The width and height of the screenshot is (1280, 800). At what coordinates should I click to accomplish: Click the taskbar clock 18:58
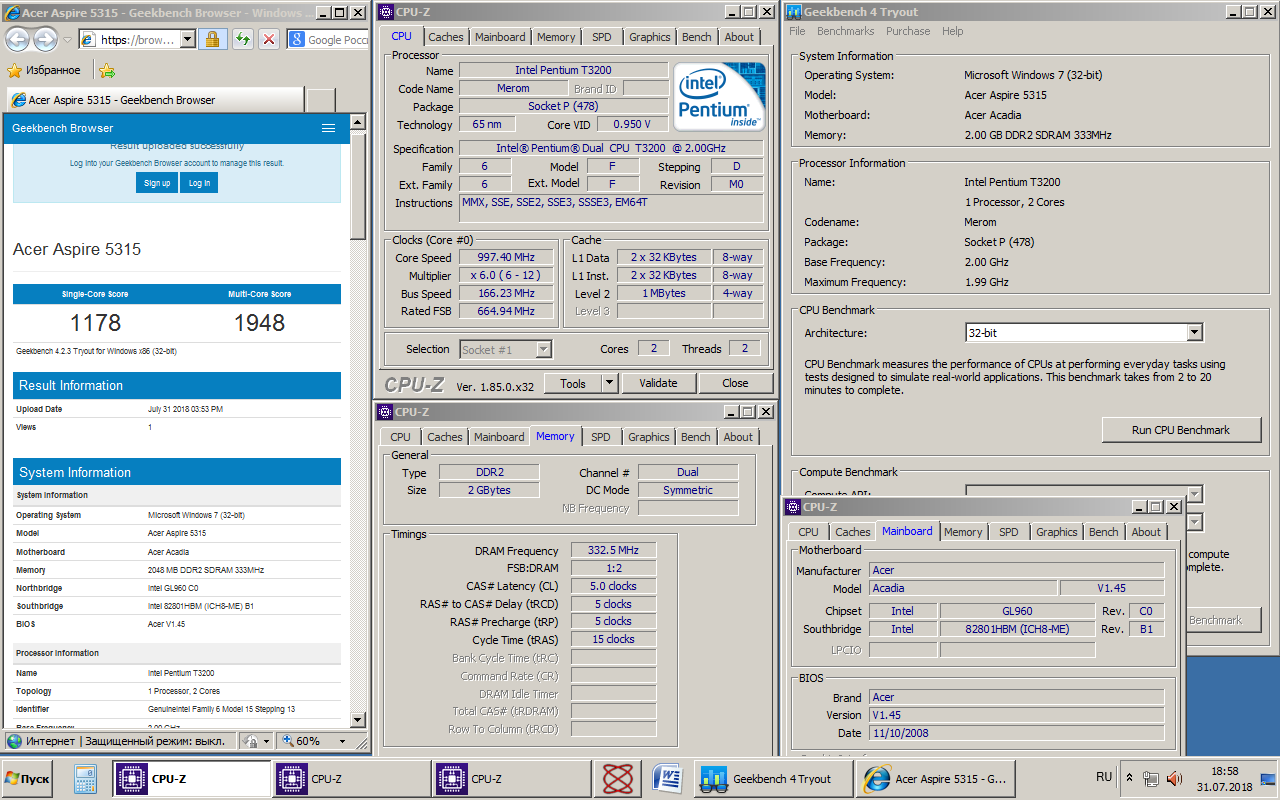click(1224, 771)
